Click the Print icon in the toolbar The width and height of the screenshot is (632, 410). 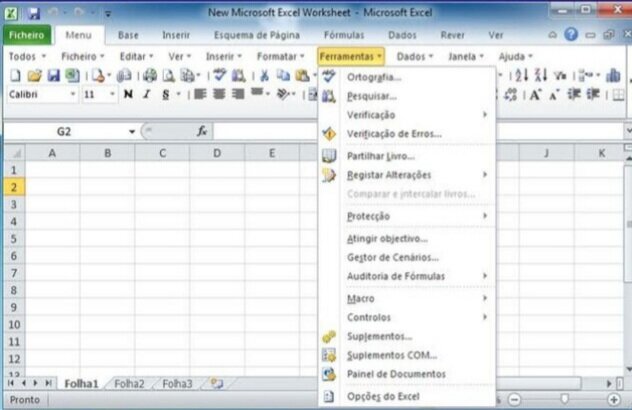click(150, 75)
